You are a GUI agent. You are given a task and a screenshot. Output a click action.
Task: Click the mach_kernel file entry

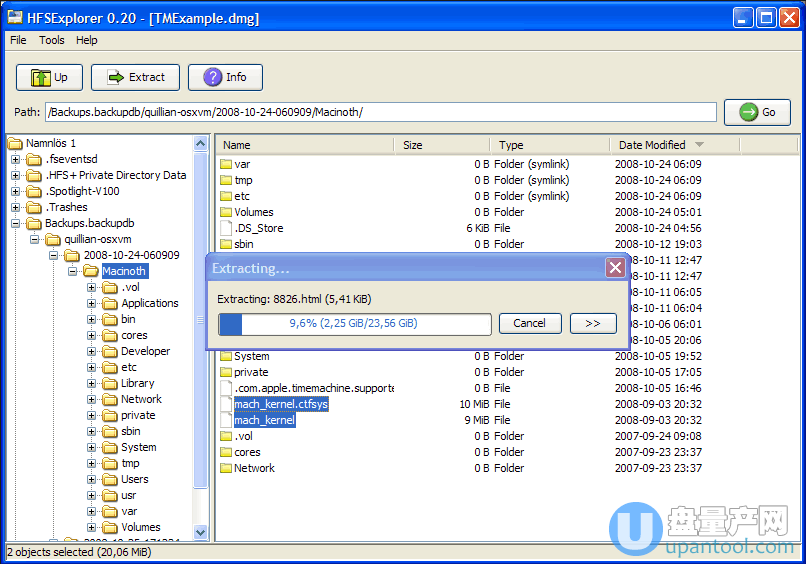click(264, 420)
